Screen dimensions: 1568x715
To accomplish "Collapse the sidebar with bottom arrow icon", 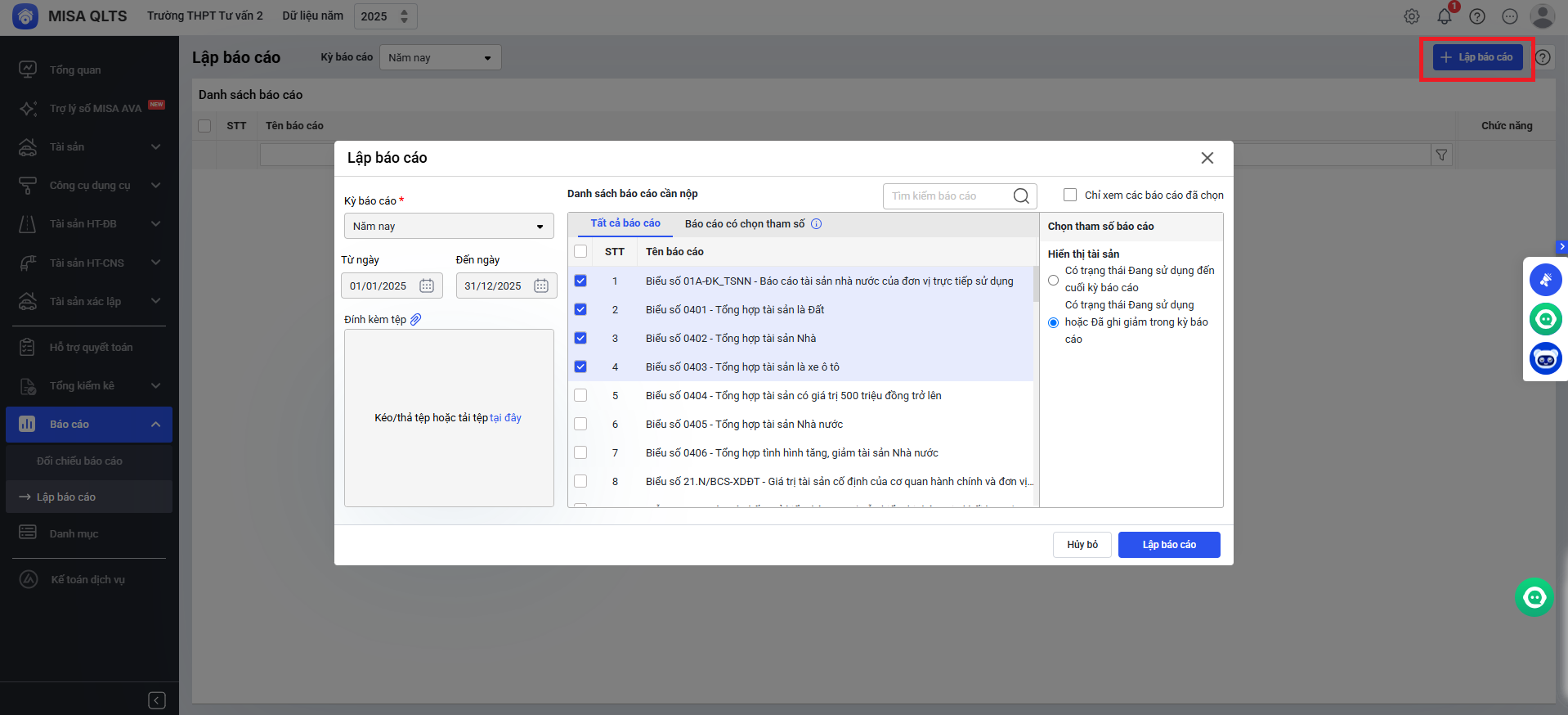I will 157,700.
